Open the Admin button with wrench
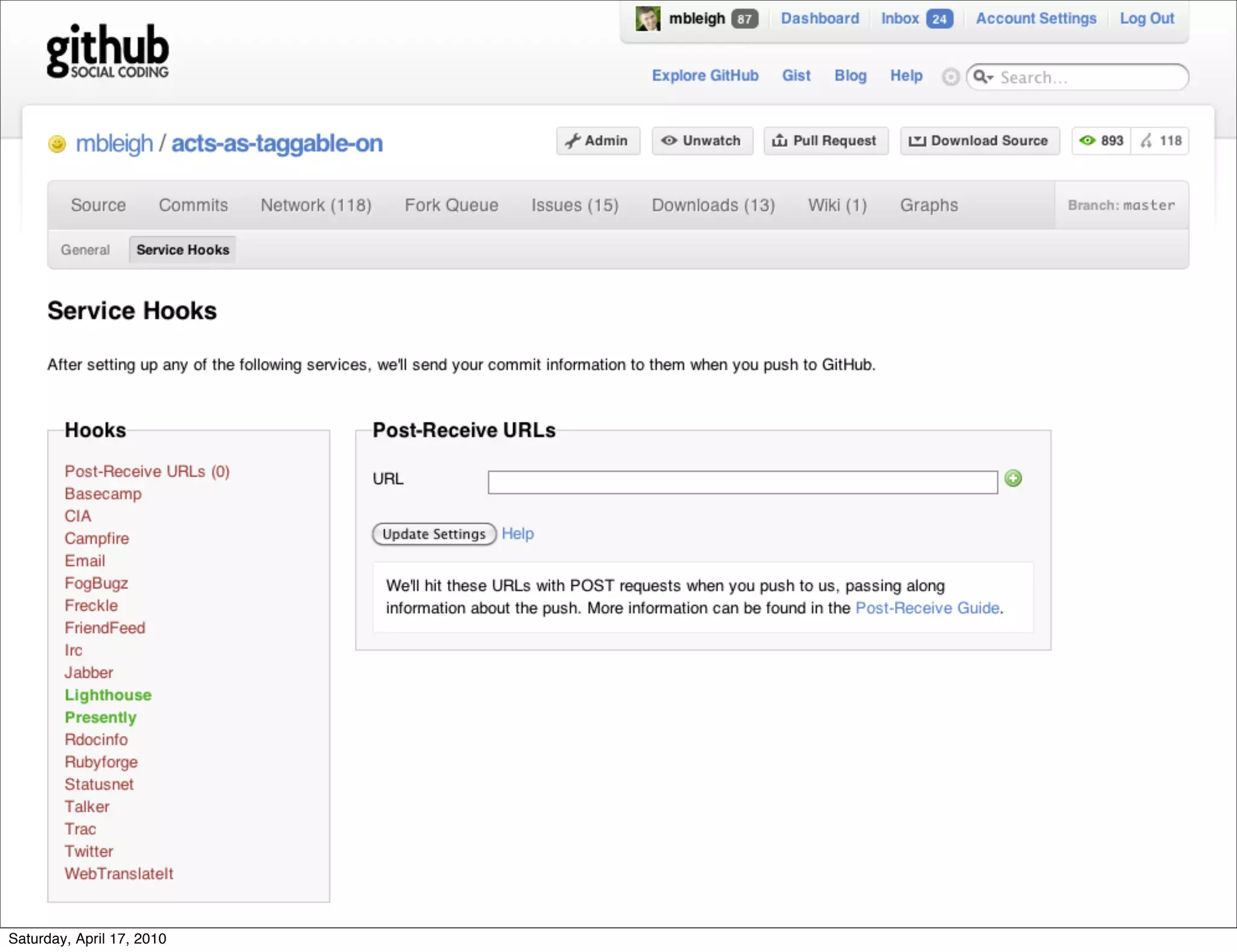The height and width of the screenshot is (952, 1237). [x=597, y=141]
